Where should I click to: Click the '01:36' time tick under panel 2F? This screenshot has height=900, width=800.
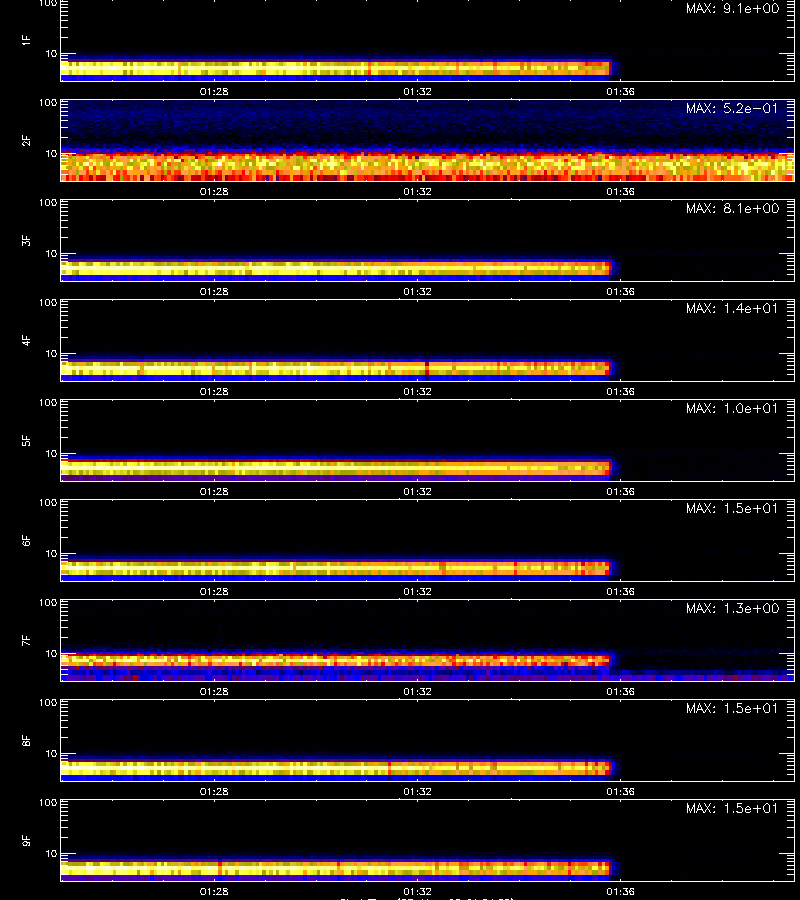tap(620, 192)
